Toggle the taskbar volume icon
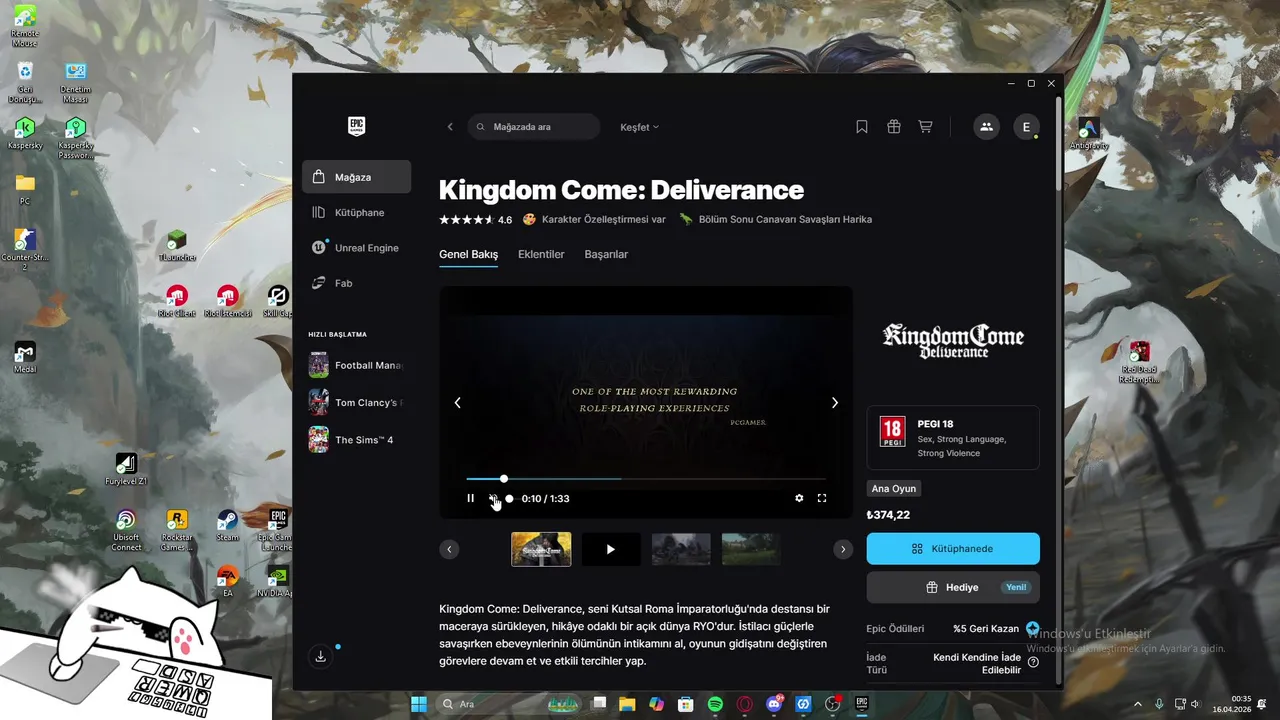Screen dimensions: 1280x720 click(x=1195, y=704)
